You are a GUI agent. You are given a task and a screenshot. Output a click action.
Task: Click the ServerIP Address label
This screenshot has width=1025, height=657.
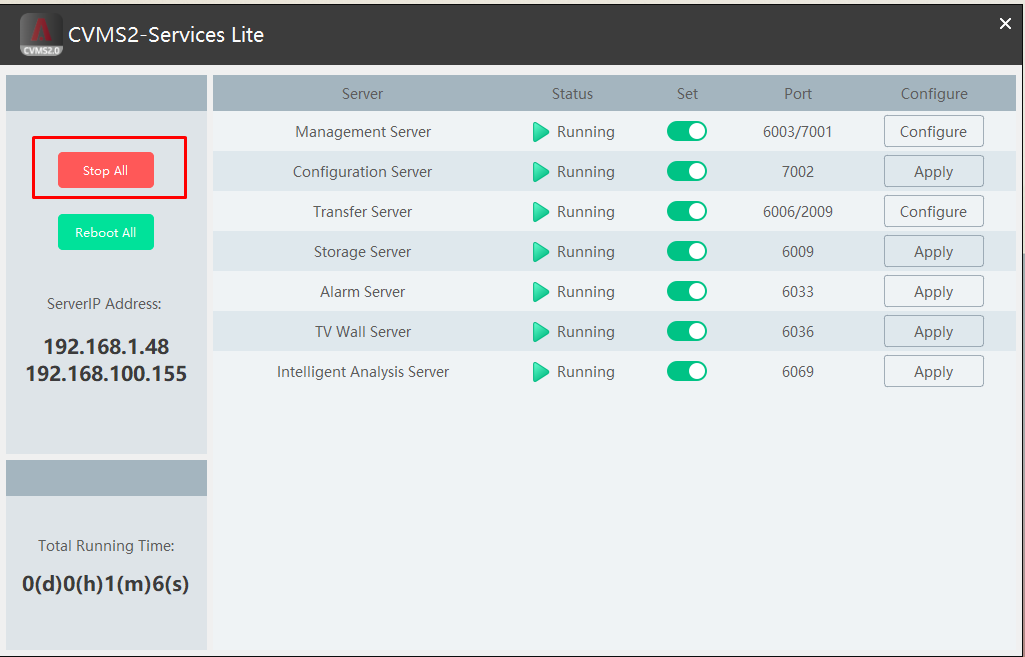tap(104, 303)
